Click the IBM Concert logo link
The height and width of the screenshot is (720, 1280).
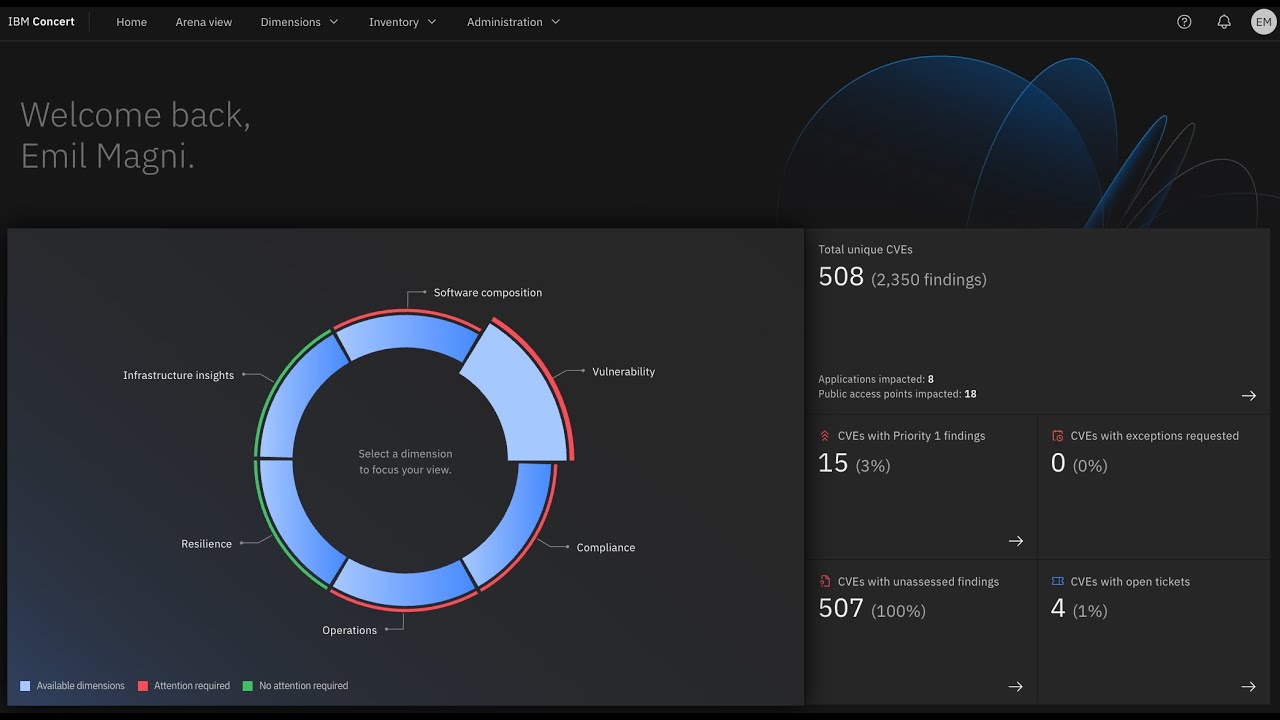(41, 22)
